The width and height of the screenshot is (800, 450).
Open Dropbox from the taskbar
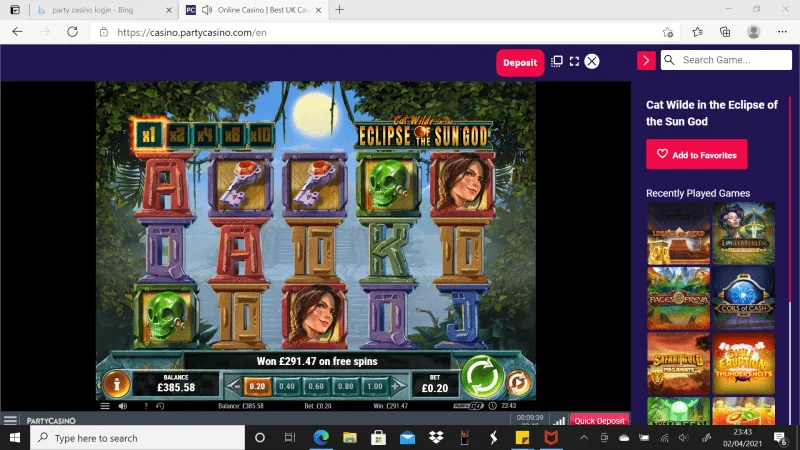point(436,438)
